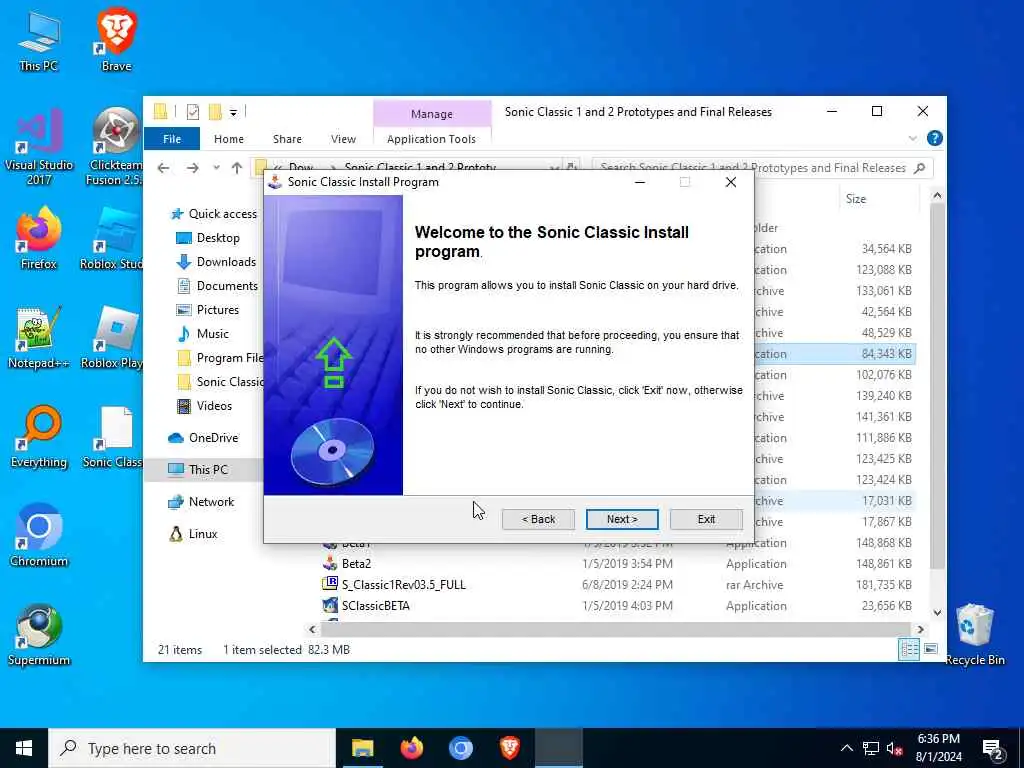Click the Brave taskbar icon

(510, 748)
